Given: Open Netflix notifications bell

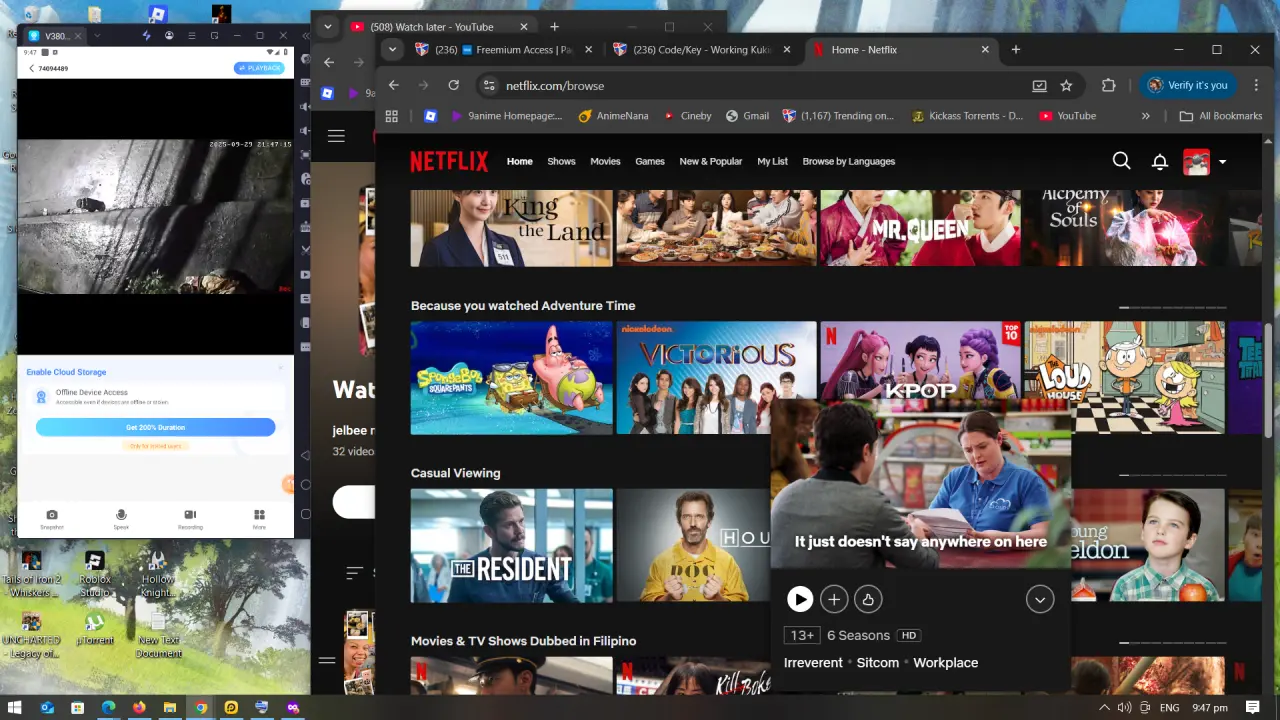Looking at the screenshot, I should [1160, 161].
